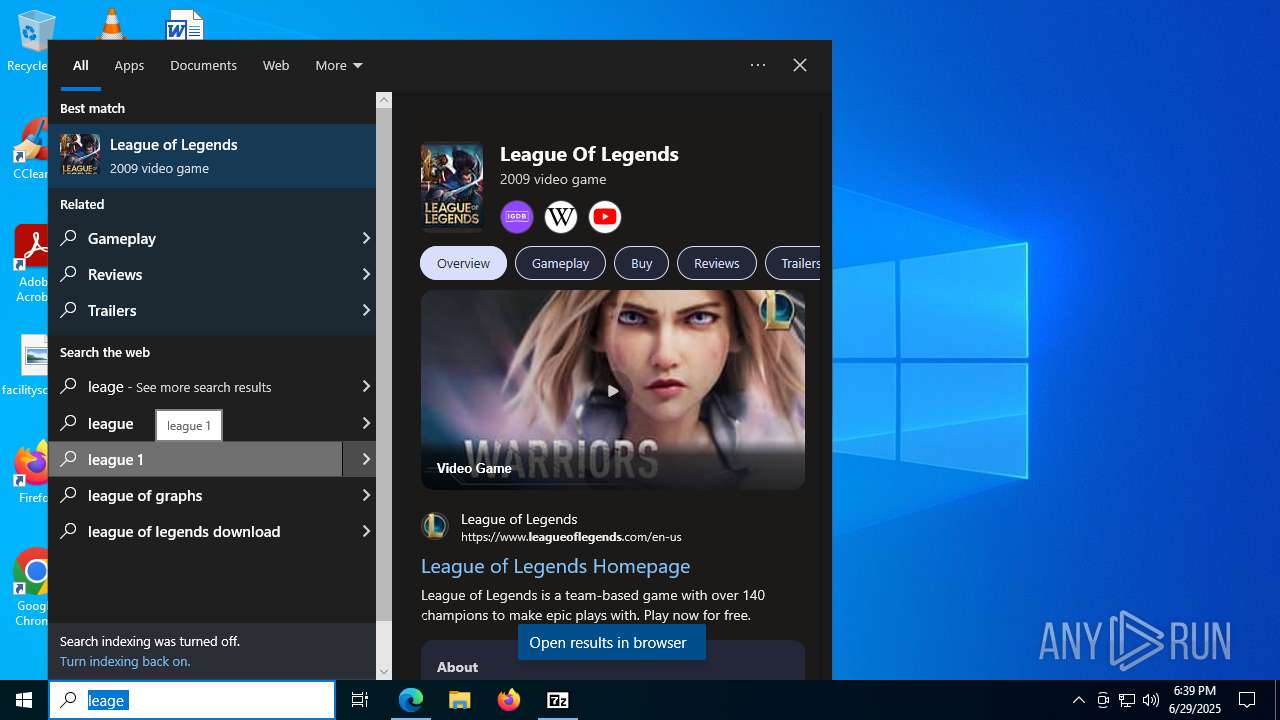Select 'league of legends download' suggestion text
The image size is (1280, 720).
184,531
